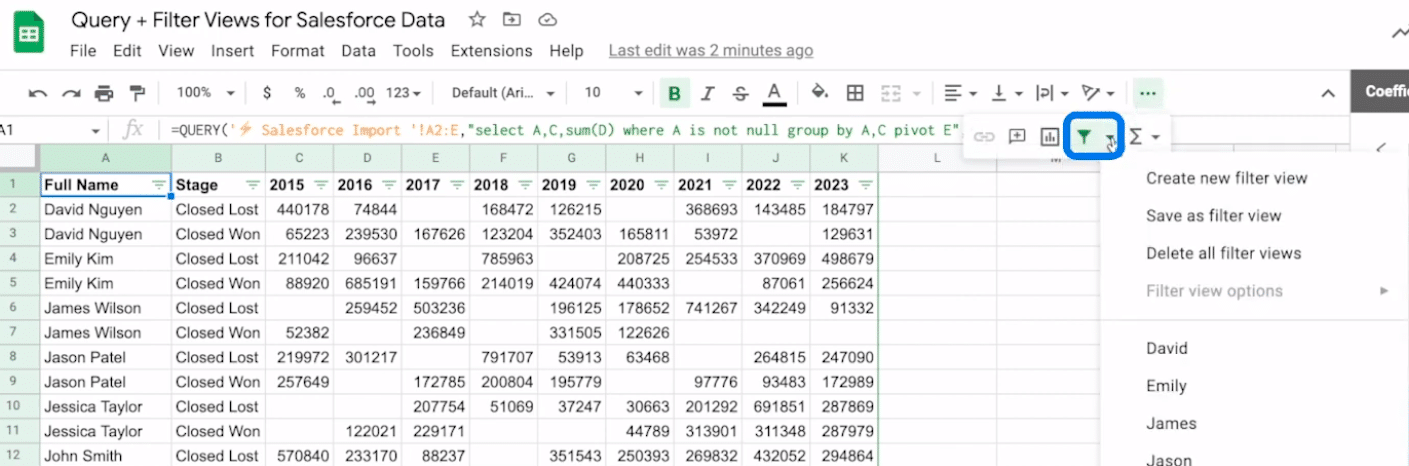This screenshot has height=466, width=1409.
Task: Apply currency format with dollar icon
Action: [267, 93]
